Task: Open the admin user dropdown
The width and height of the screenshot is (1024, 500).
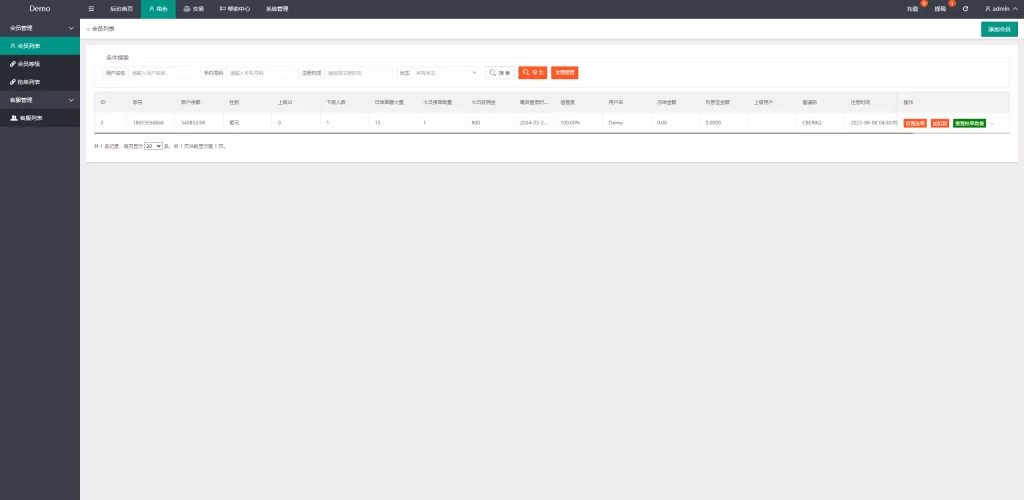Action: point(1000,8)
